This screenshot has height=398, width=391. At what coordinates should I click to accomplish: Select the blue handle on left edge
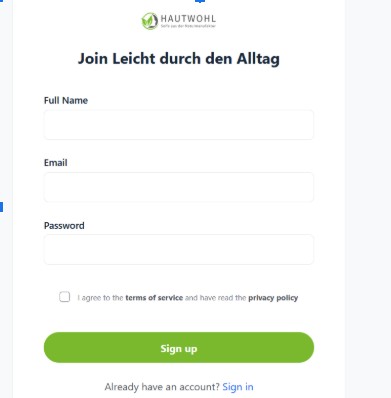[1, 207]
